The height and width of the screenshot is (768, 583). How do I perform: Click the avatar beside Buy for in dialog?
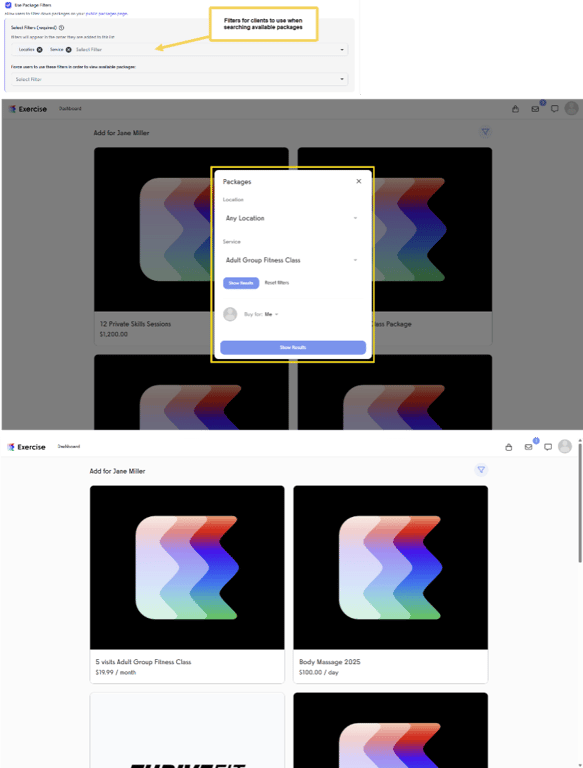pos(230,314)
